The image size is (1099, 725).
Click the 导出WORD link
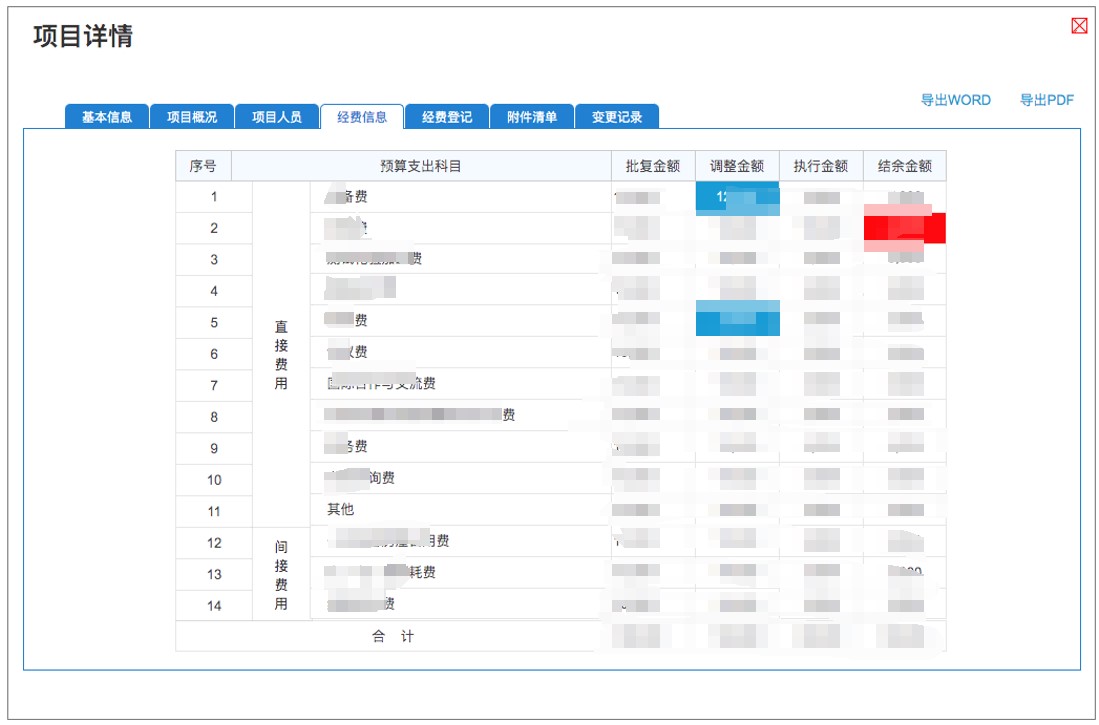click(x=955, y=100)
